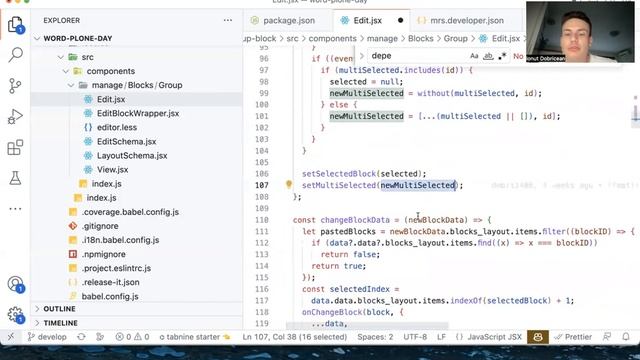
Task: Synchronize changes from status bar
Action: [81, 337]
